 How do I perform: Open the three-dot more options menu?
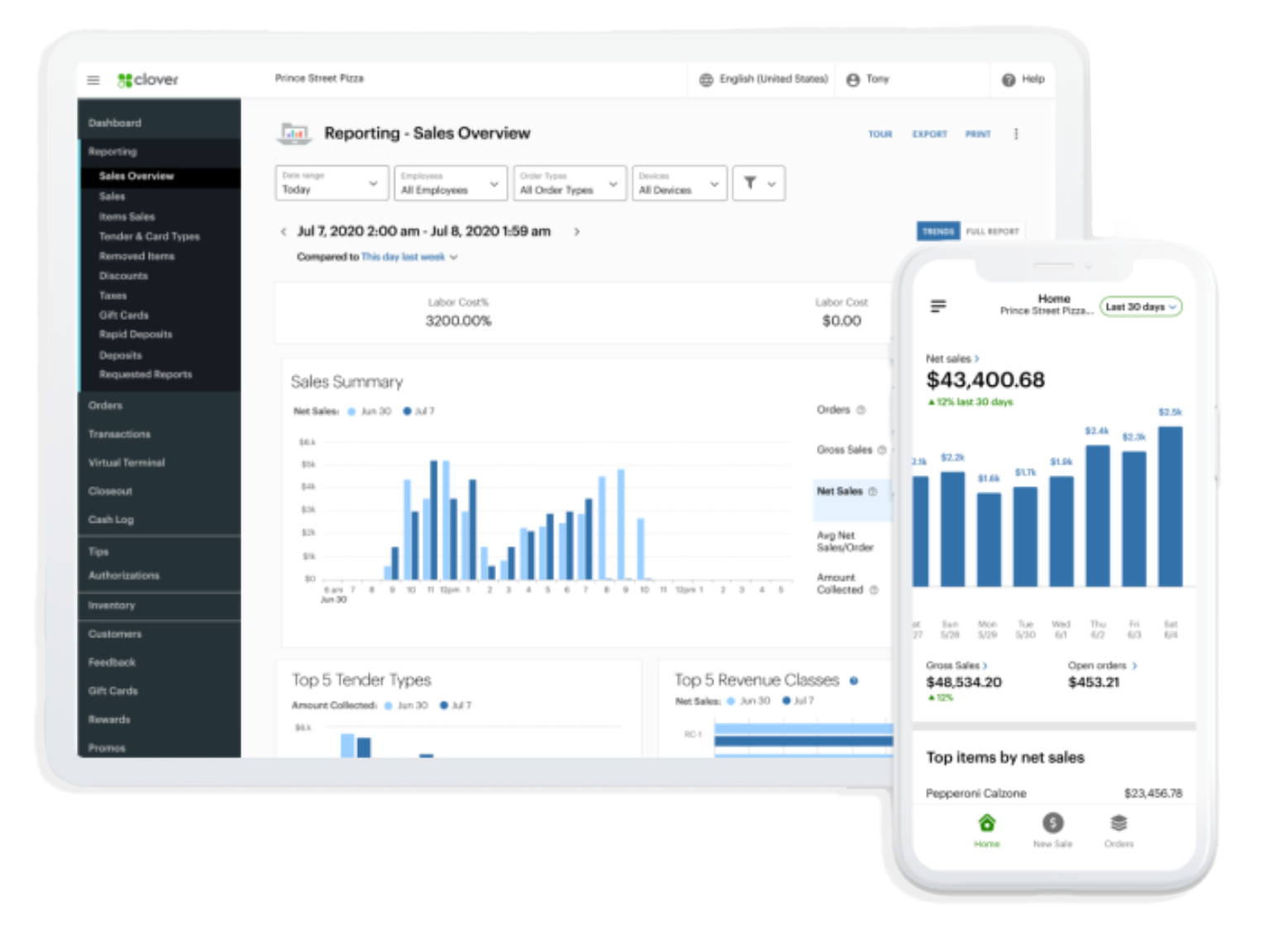[1016, 134]
